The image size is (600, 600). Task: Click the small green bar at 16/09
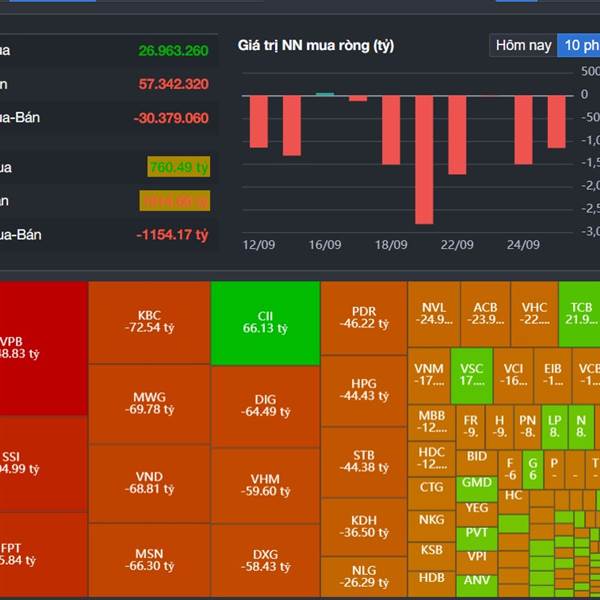click(325, 94)
